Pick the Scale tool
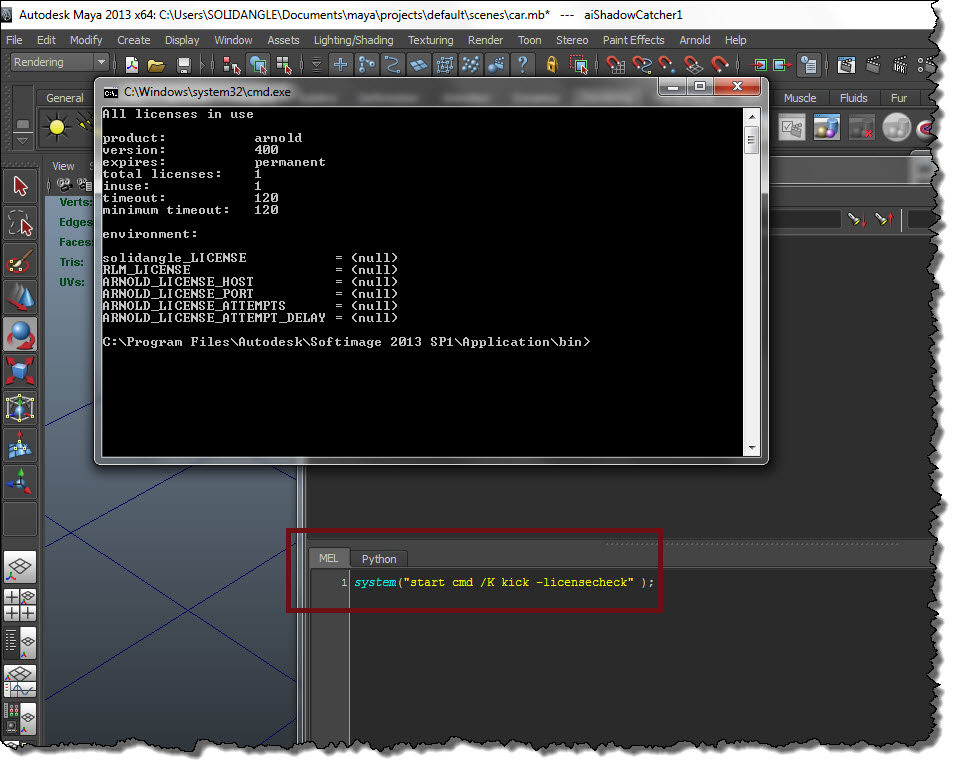Image resolution: width=959 pixels, height=769 pixels. pos(21,372)
